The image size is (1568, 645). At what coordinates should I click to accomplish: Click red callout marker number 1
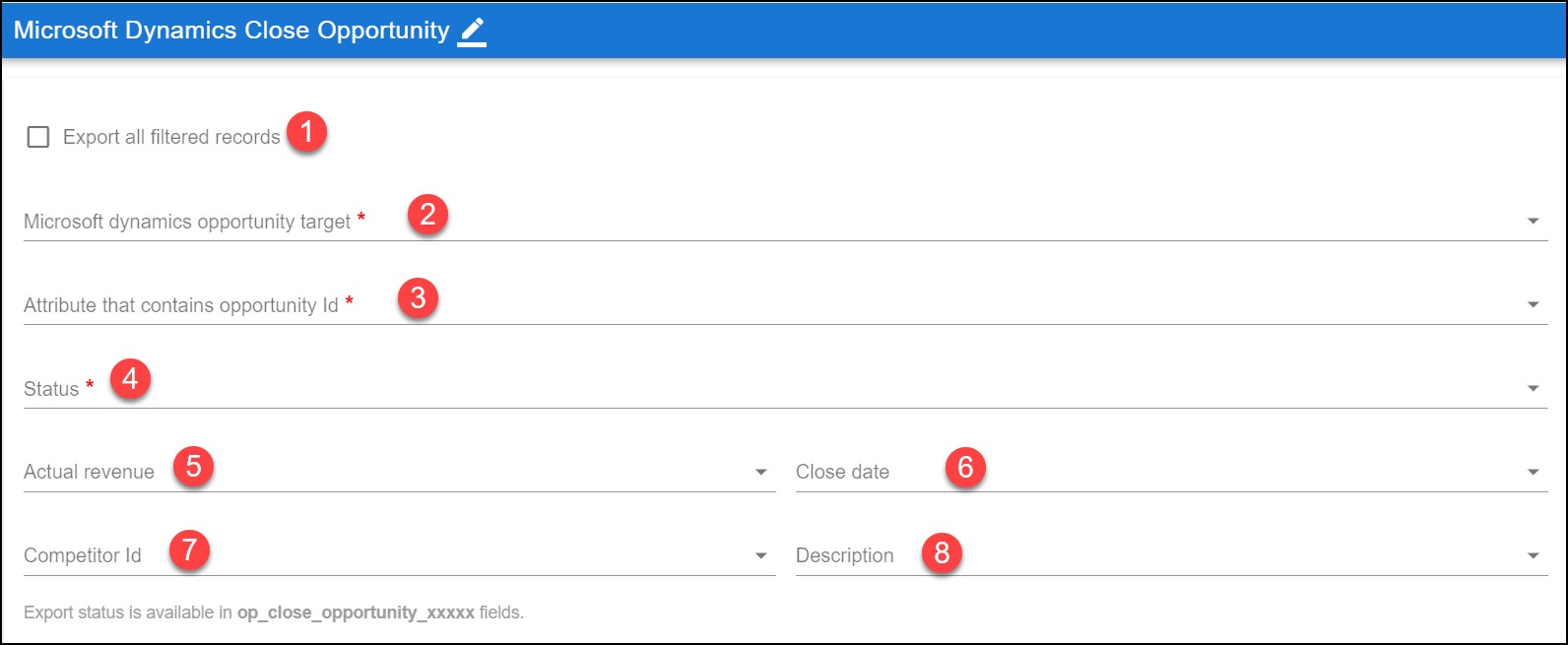(x=306, y=131)
